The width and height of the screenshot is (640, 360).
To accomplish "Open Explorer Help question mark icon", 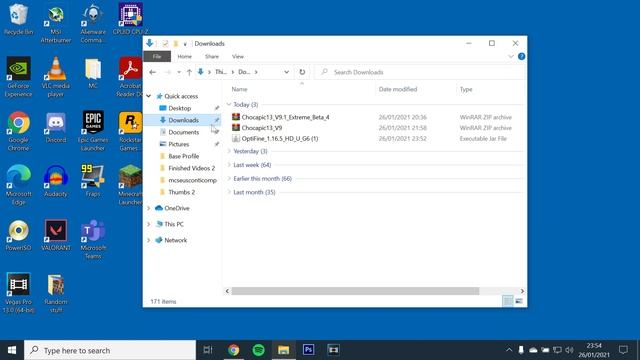I will pyautogui.click(x=522, y=56).
